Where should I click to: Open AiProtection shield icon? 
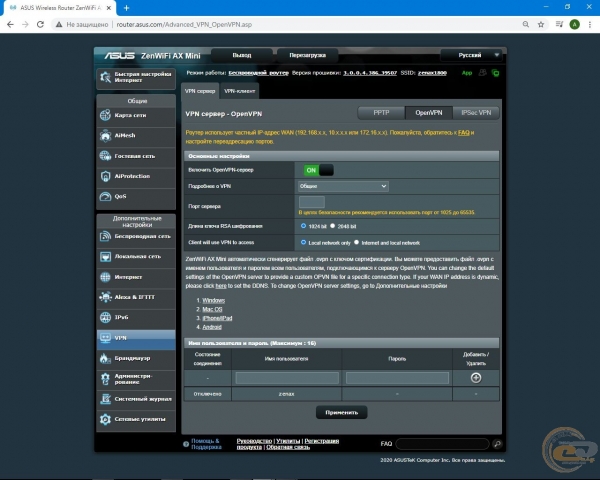pyautogui.click(x=105, y=176)
